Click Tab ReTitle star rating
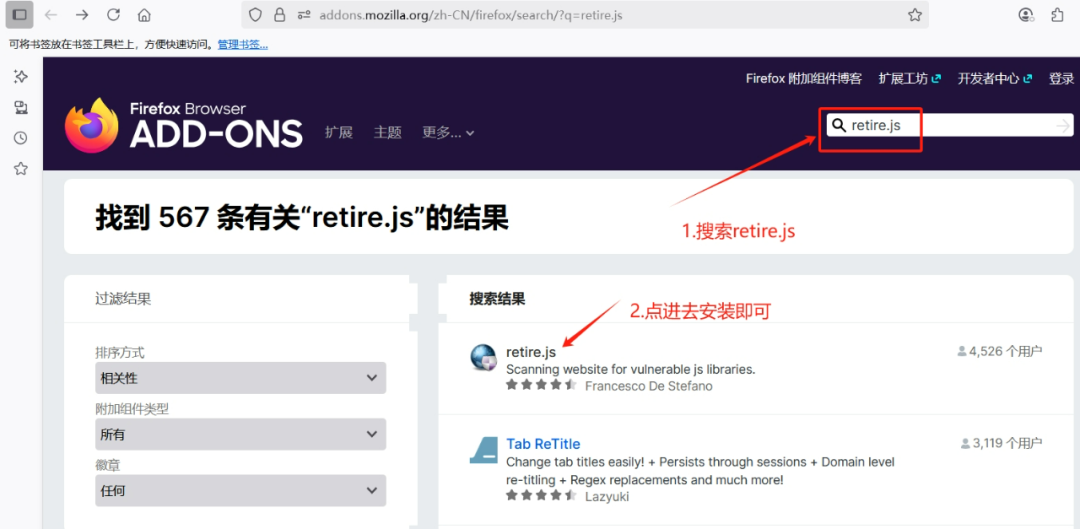Viewport: 1080px width, 529px height. [541, 495]
